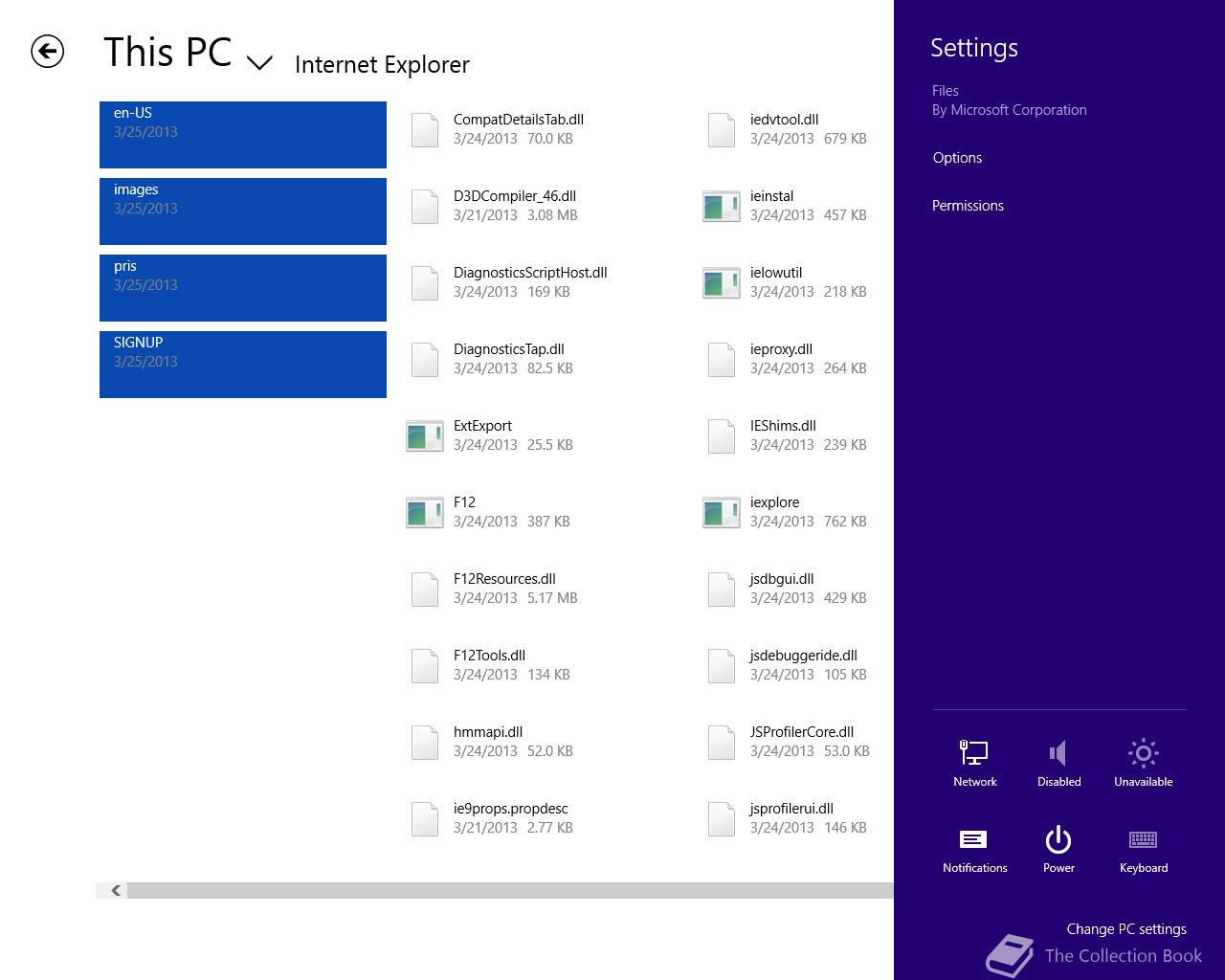Open the images folder tile

(243, 212)
